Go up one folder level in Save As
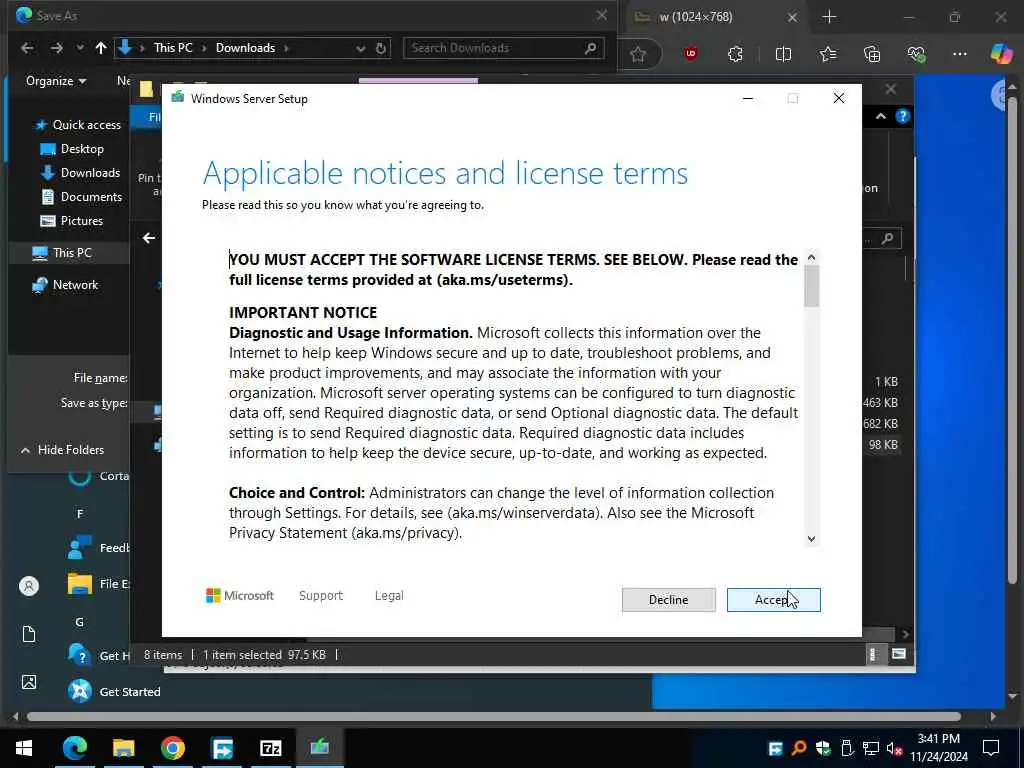 [x=101, y=48]
